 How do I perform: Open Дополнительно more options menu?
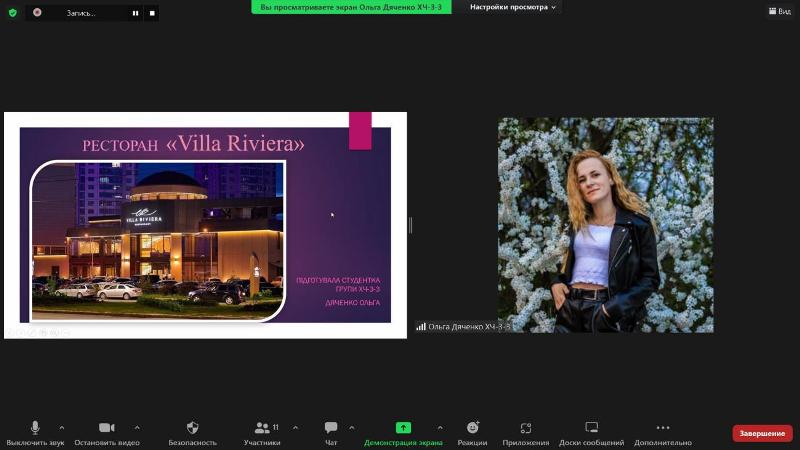pyautogui.click(x=663, y=433)
